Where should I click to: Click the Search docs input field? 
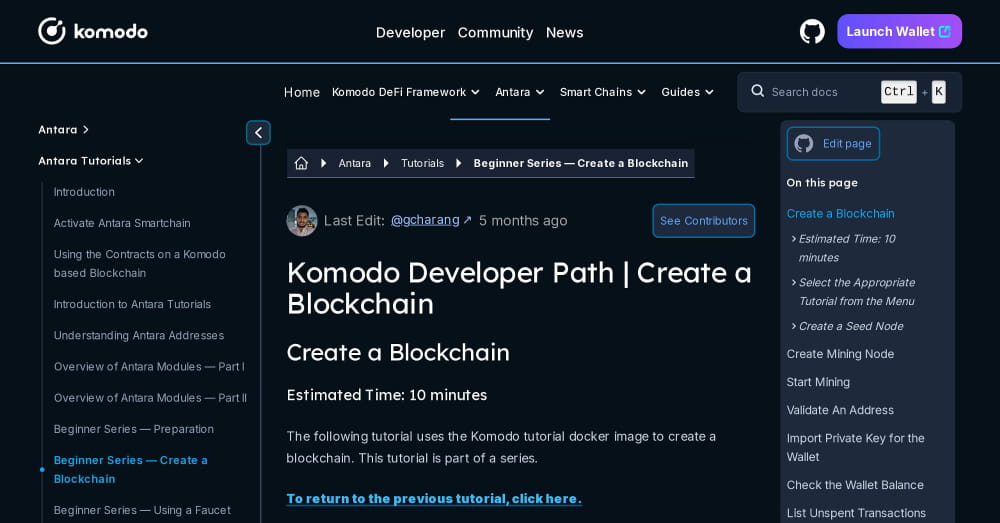849,92
